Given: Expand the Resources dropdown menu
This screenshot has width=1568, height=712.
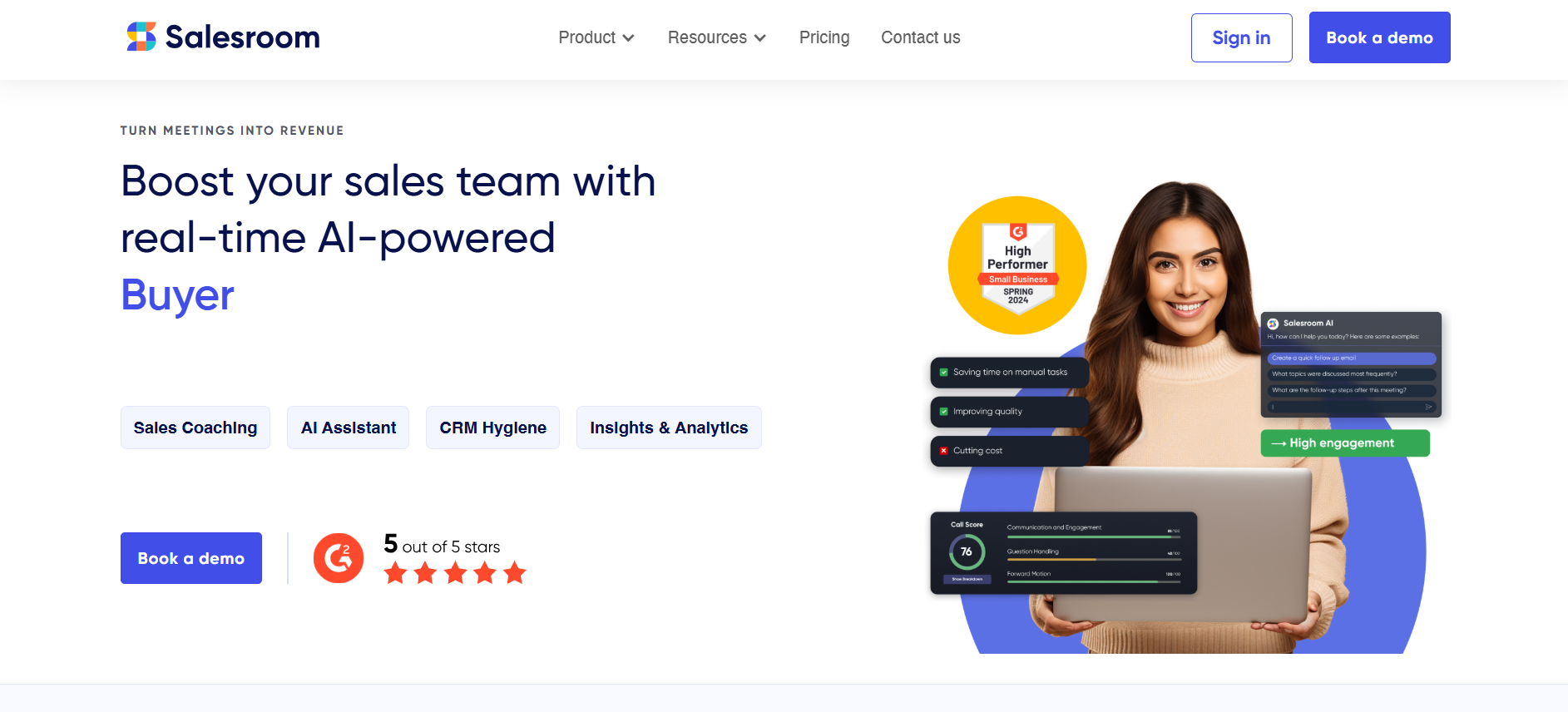Looking at the screenshot, I should click(x=716, y=37).
